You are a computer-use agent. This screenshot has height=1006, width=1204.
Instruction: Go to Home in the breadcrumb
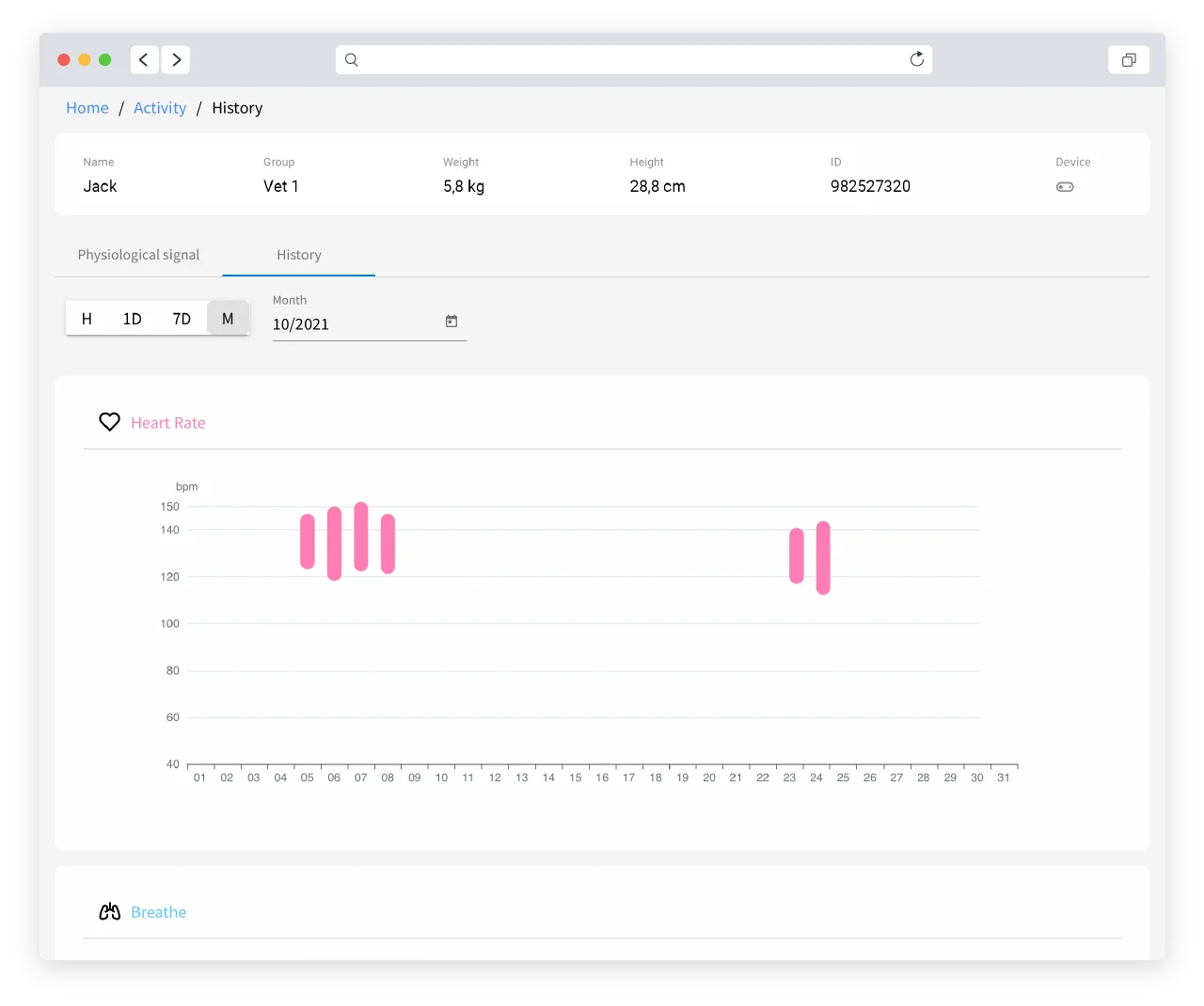87,108
